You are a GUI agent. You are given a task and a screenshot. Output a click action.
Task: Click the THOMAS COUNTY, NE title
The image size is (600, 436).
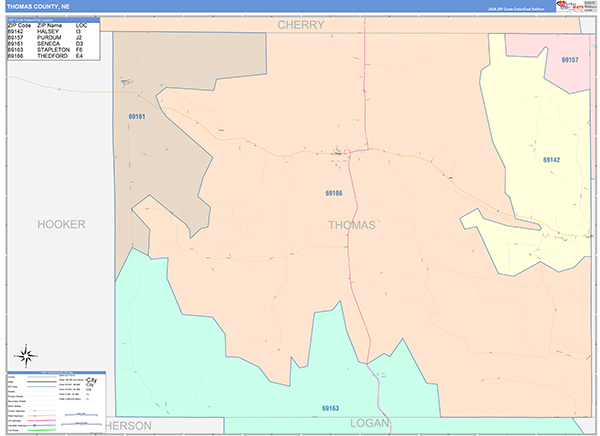coord(38,7)
